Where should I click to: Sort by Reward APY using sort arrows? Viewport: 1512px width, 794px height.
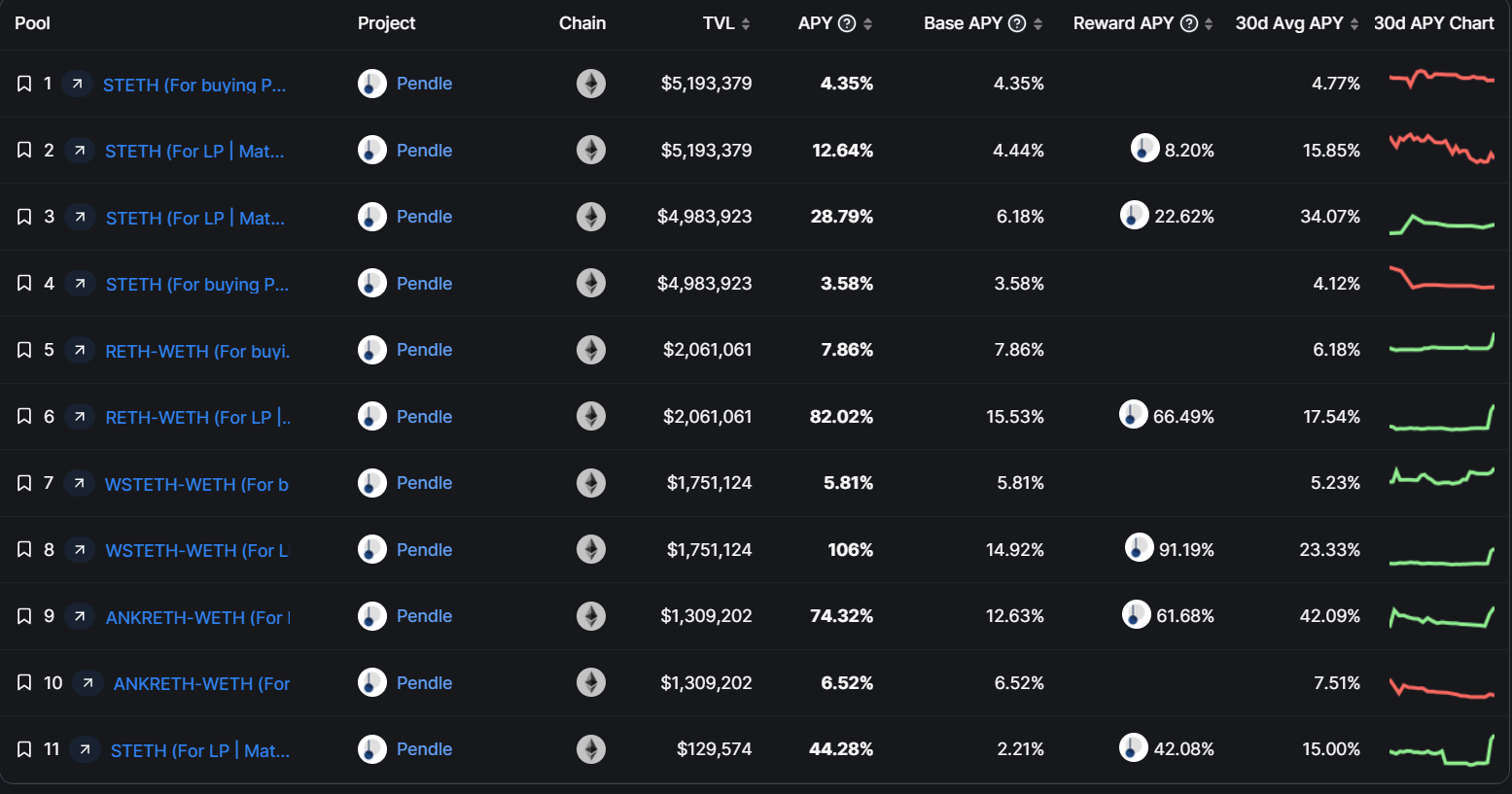[1209, 24]
